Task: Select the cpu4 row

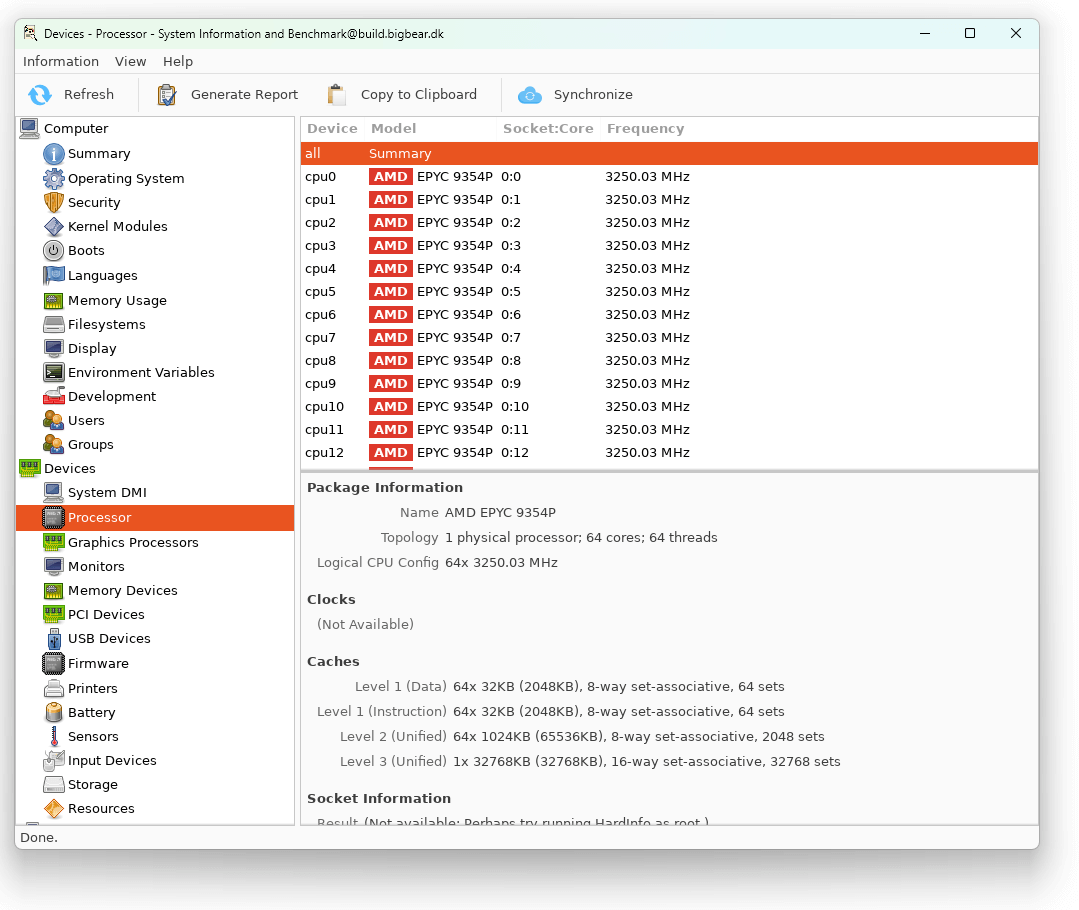Action: coord(669,269)
